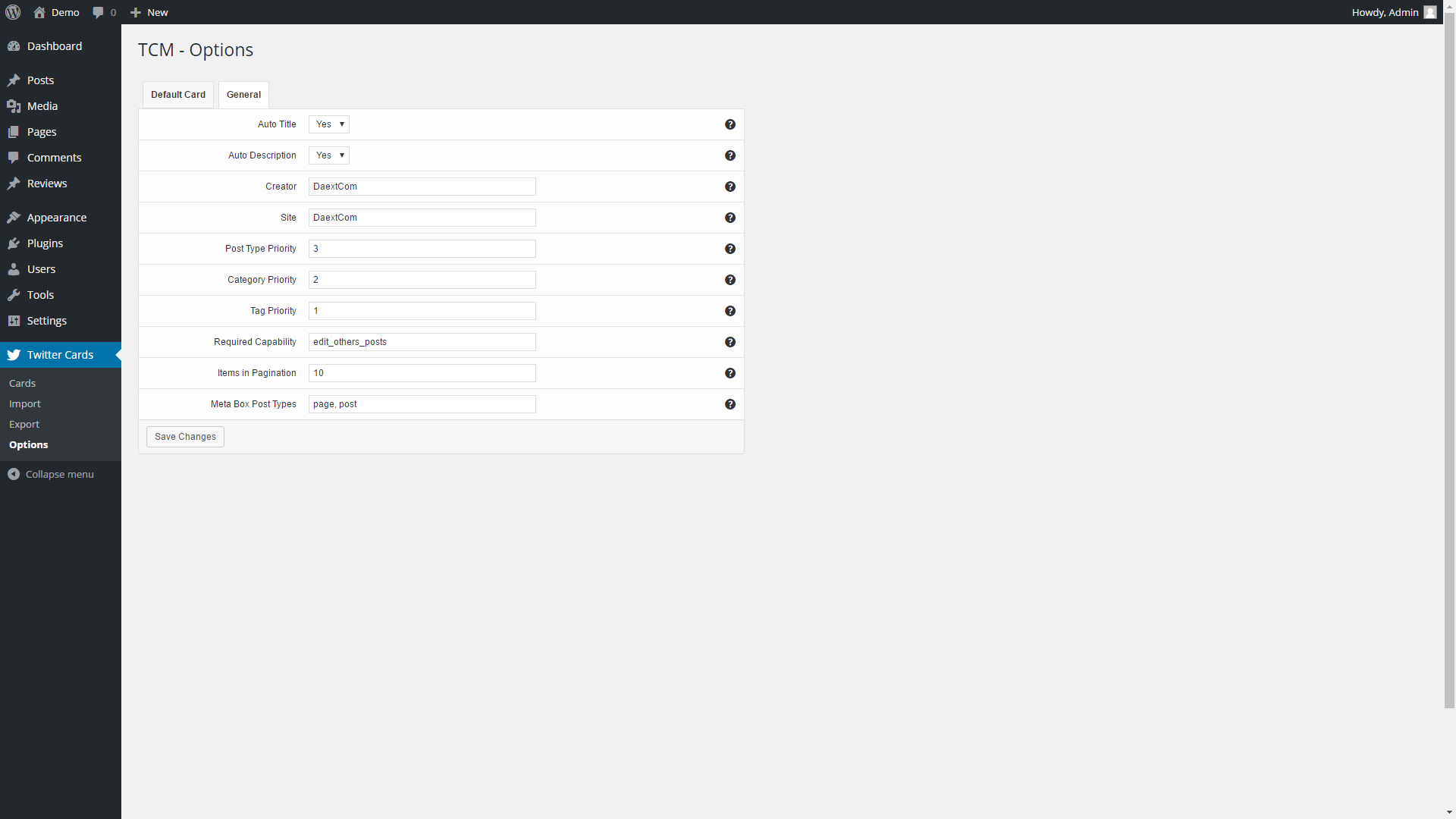The image size is (1456, 819).
Task: Open the WordPress logo menu
Action: [x=13, y=12]
